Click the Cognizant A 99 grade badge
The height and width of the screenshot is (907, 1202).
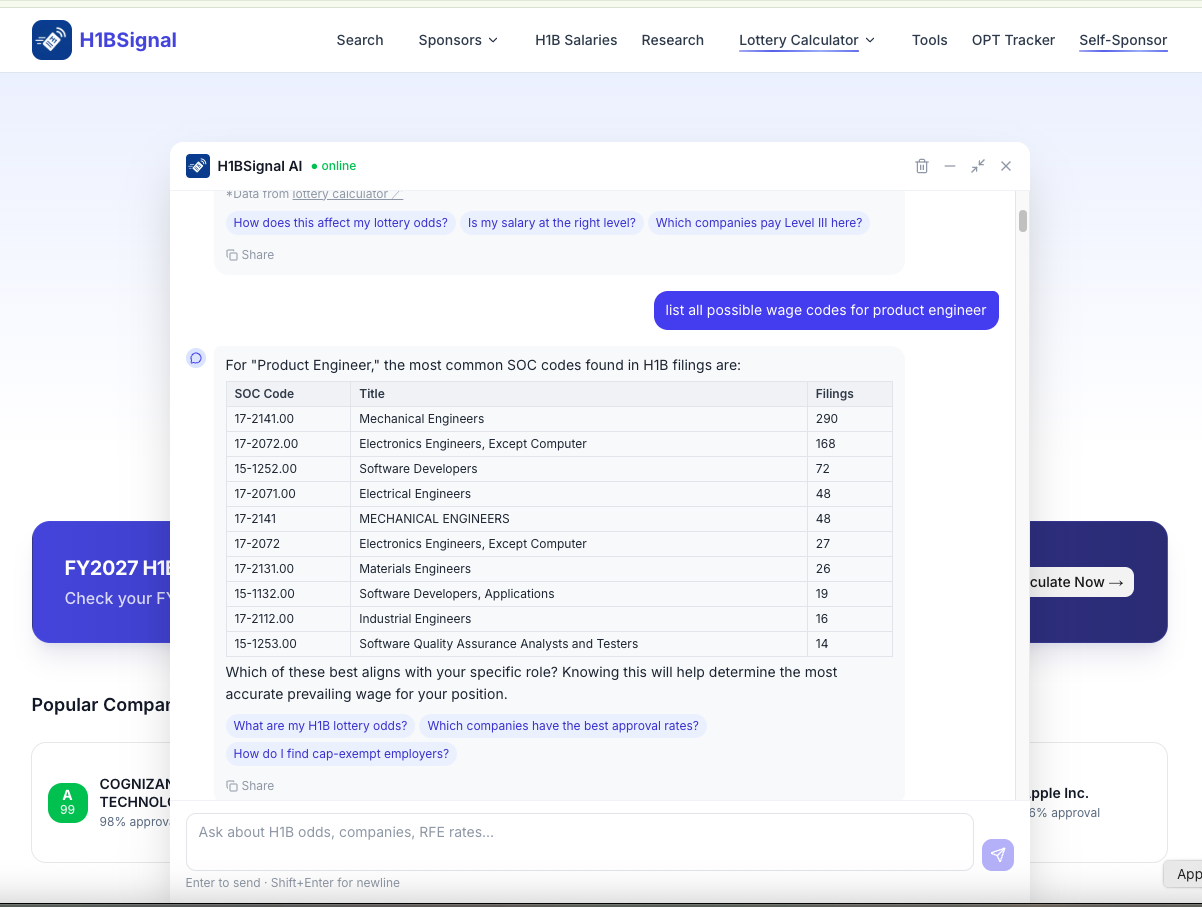pyautogui.click(x=67, y=803)
